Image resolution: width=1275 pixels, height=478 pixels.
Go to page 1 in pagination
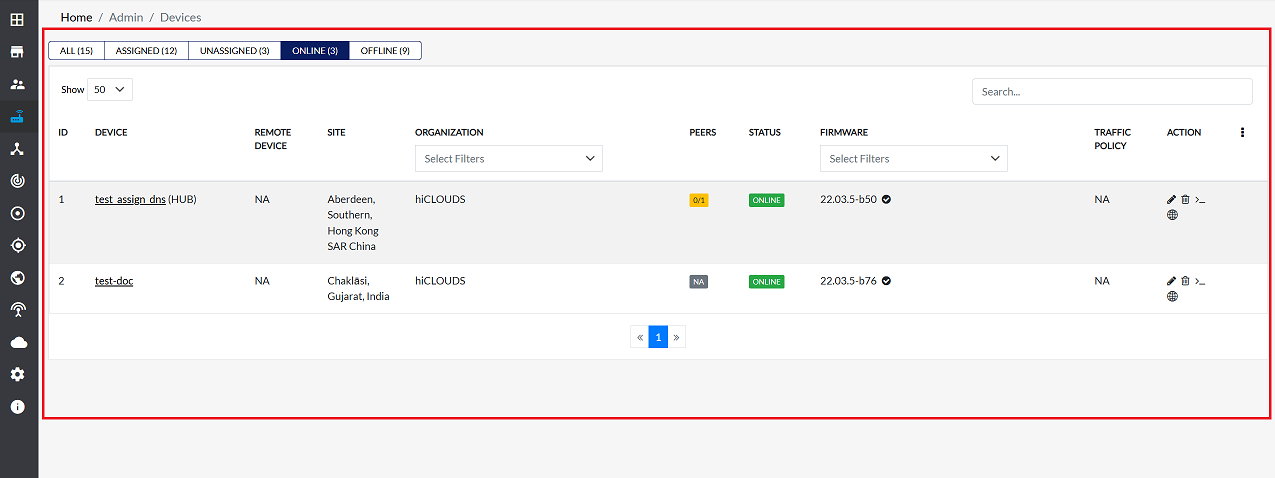pos(658,337)
